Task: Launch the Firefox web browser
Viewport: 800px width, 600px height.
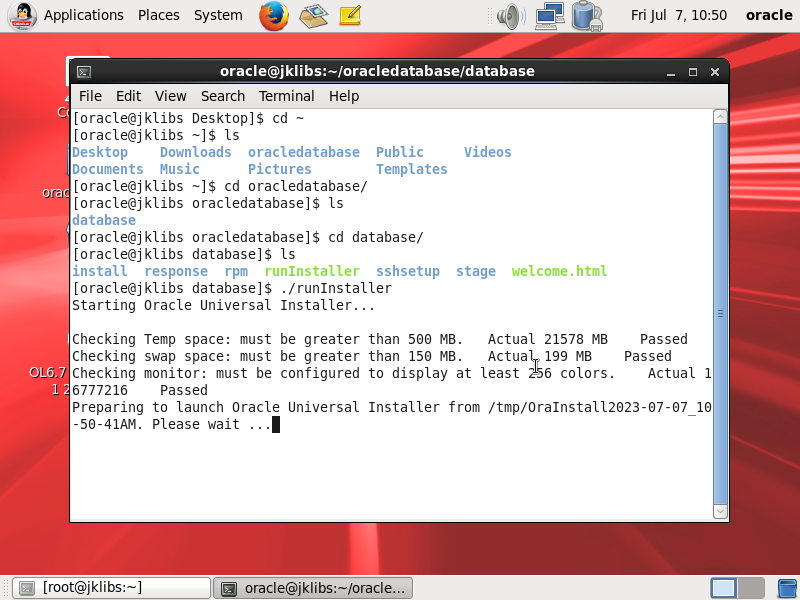Action: point(274,15)
